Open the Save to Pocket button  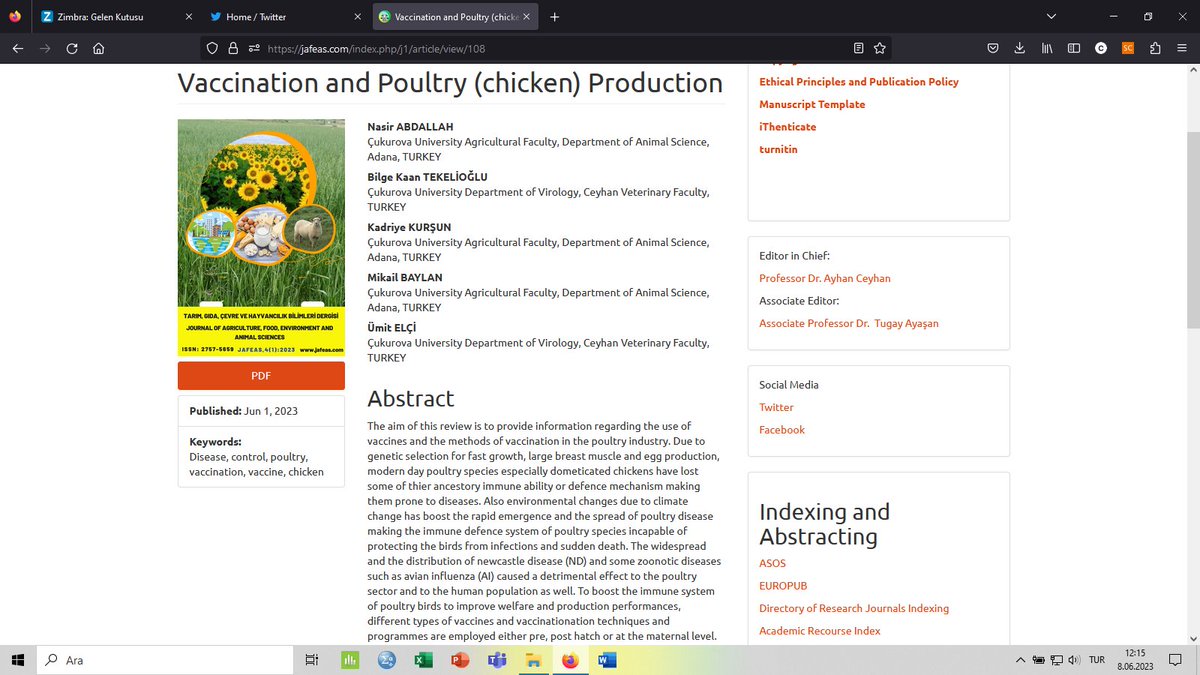(x=993, y=48)
